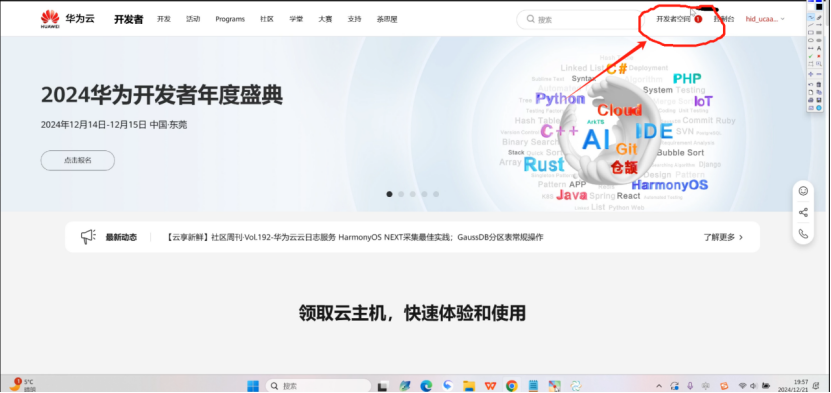Click the floppy disk save icon
Screen dimensions: 831x393
coord(819,100)
